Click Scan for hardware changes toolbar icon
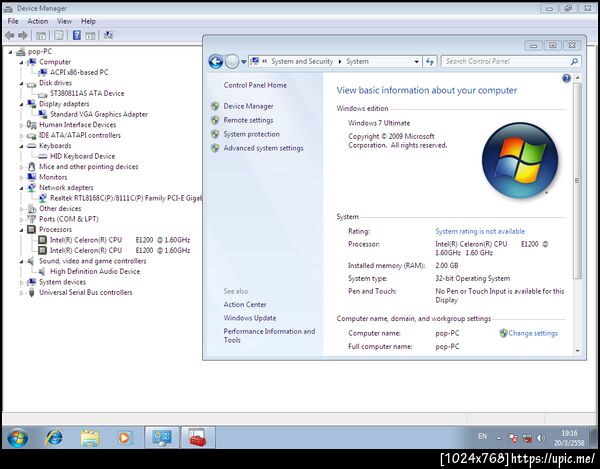 (x=108, y=36)
